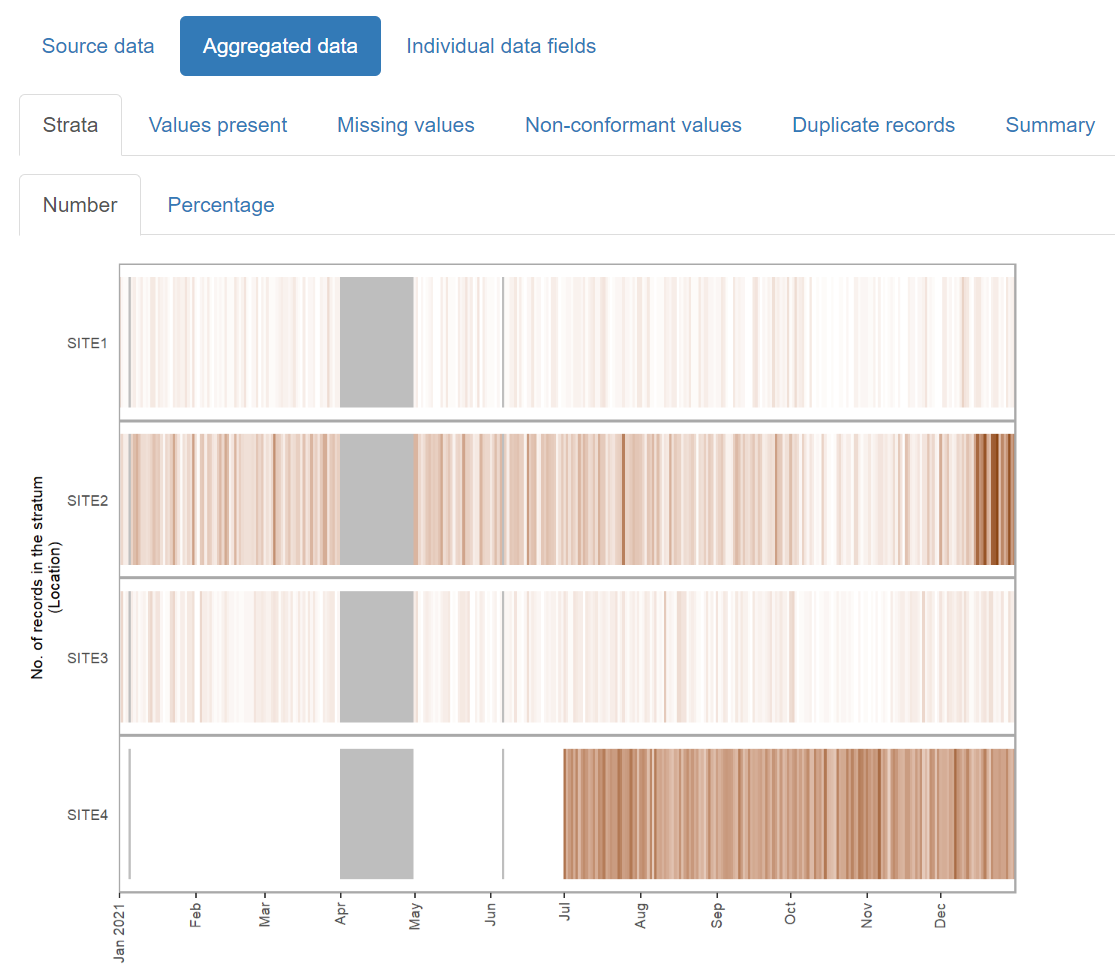1115x979 pixels.
Task: Click the SITE3 heatmap row
Action: (650, 657)
